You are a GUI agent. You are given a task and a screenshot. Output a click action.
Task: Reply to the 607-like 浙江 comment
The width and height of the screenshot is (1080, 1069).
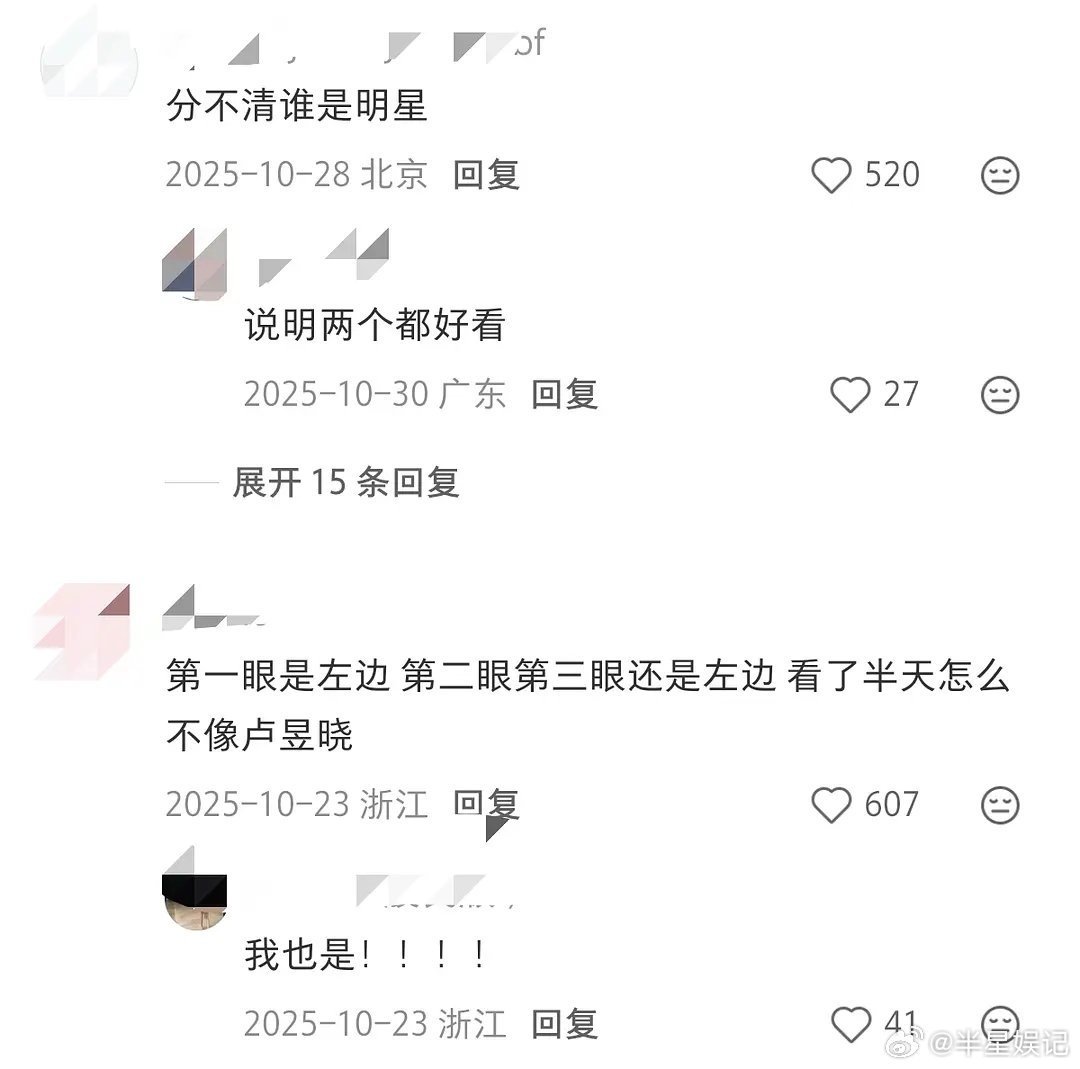(486, 804)
